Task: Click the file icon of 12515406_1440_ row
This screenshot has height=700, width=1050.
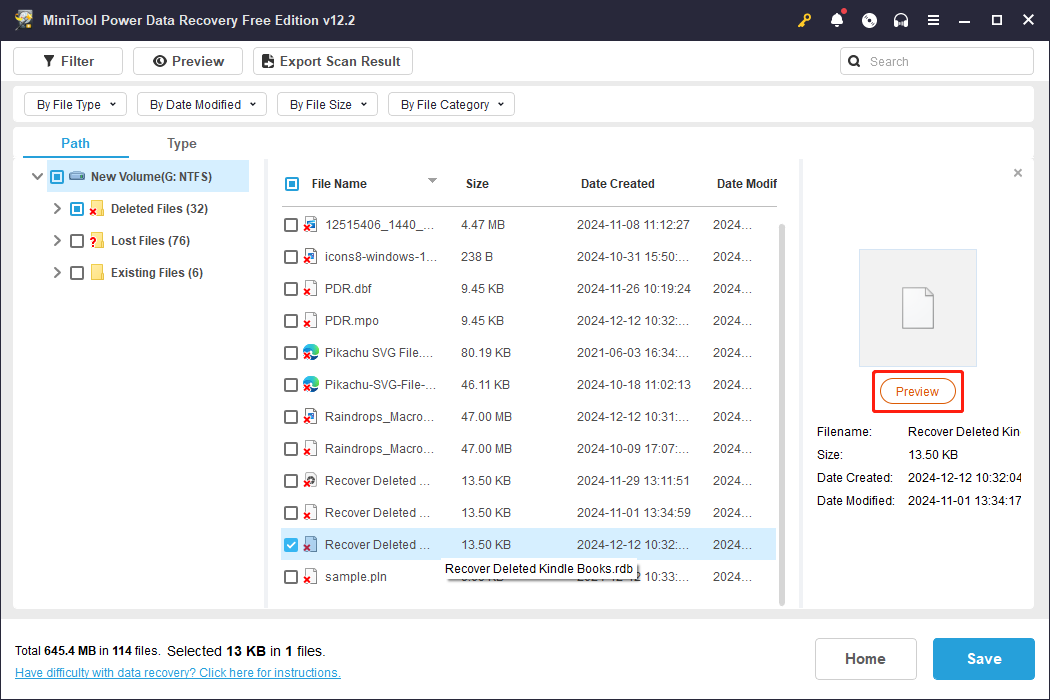Action: point(310,224)
